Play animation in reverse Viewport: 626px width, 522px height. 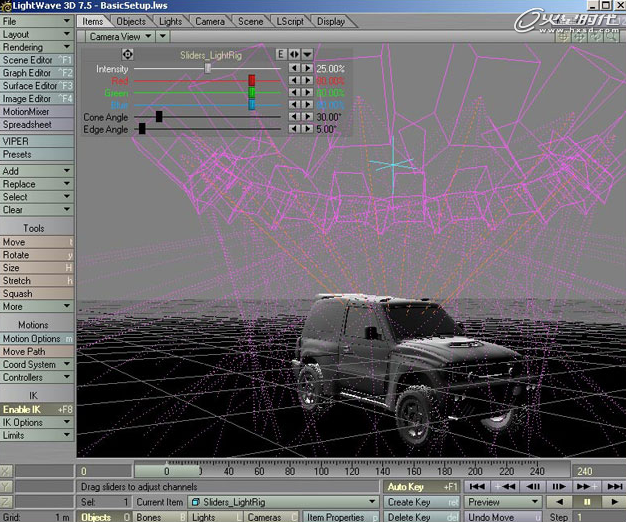559,502
